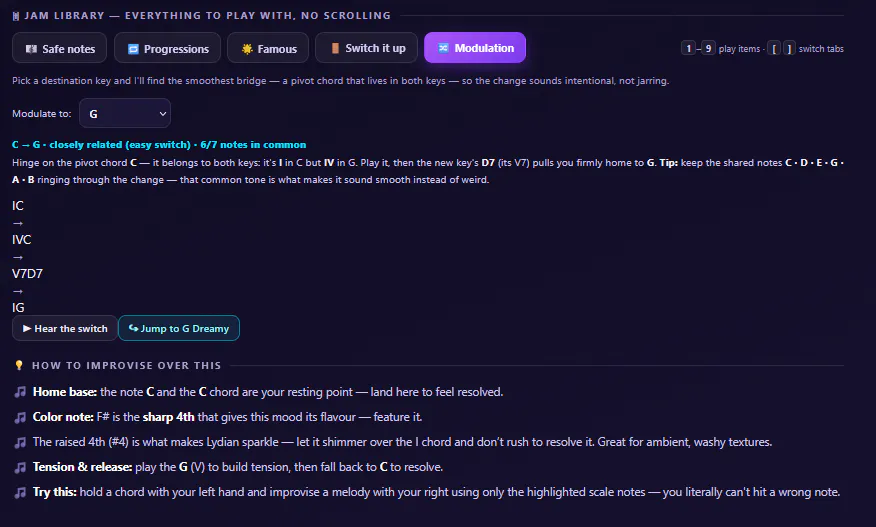Open the Modulate to key dropdown
876x527 pixels.
125,113
